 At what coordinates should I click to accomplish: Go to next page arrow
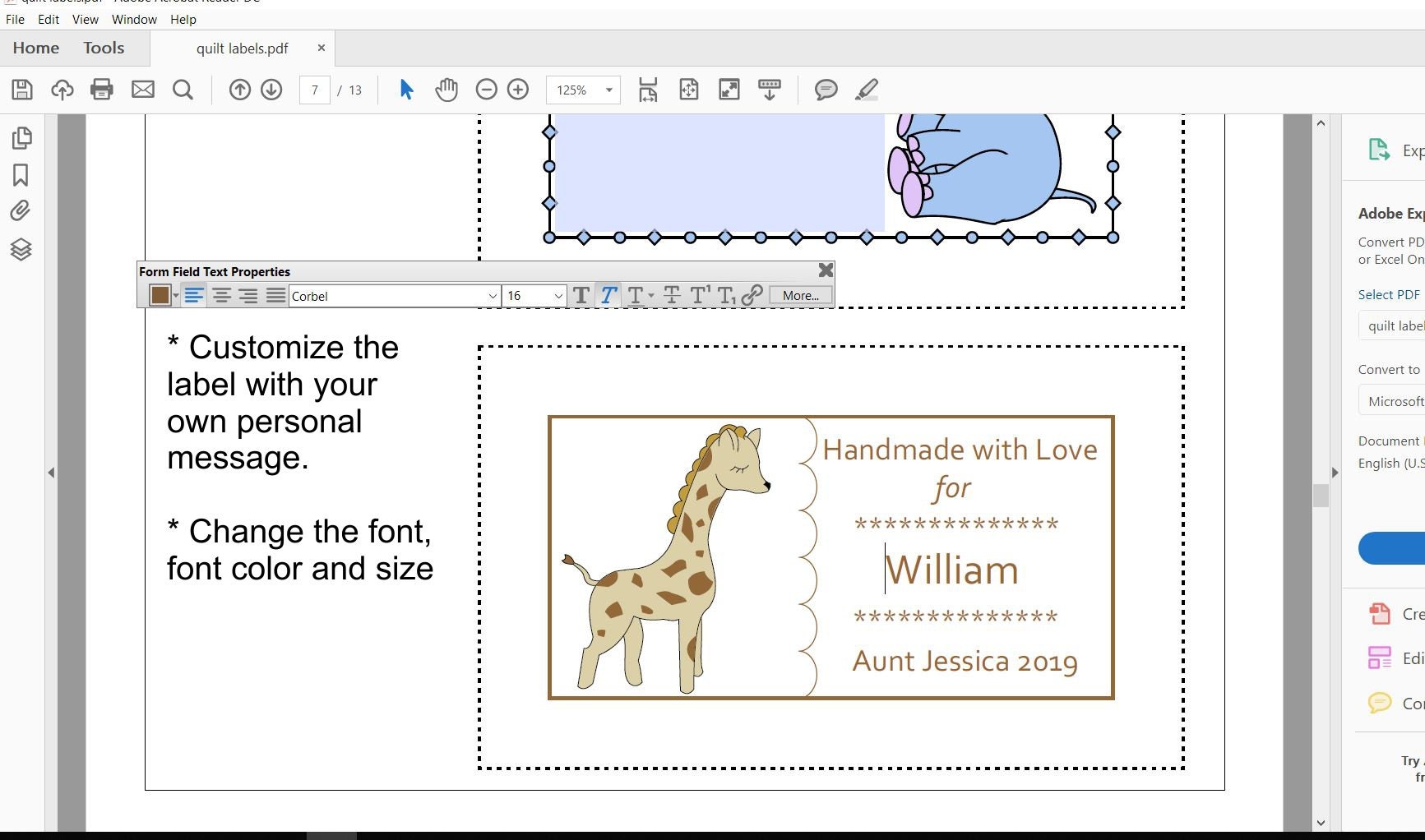pyautogui.click(x=271, y=90)
